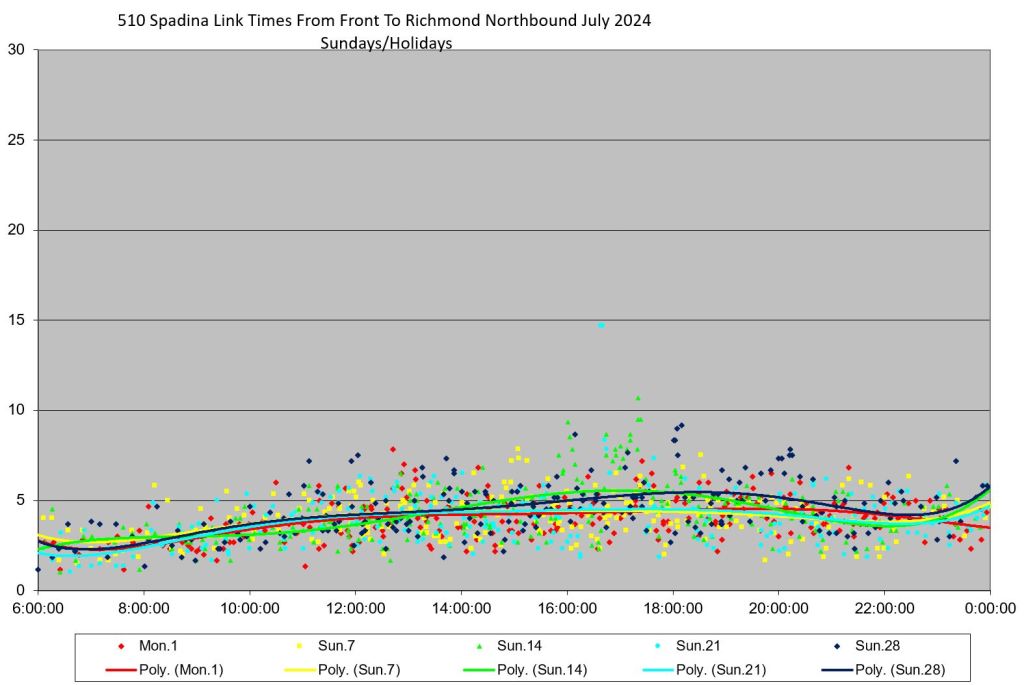Click the 0:00:00 label at the x-axis end
Screen dimensions: 1024x685
[990, 607]
